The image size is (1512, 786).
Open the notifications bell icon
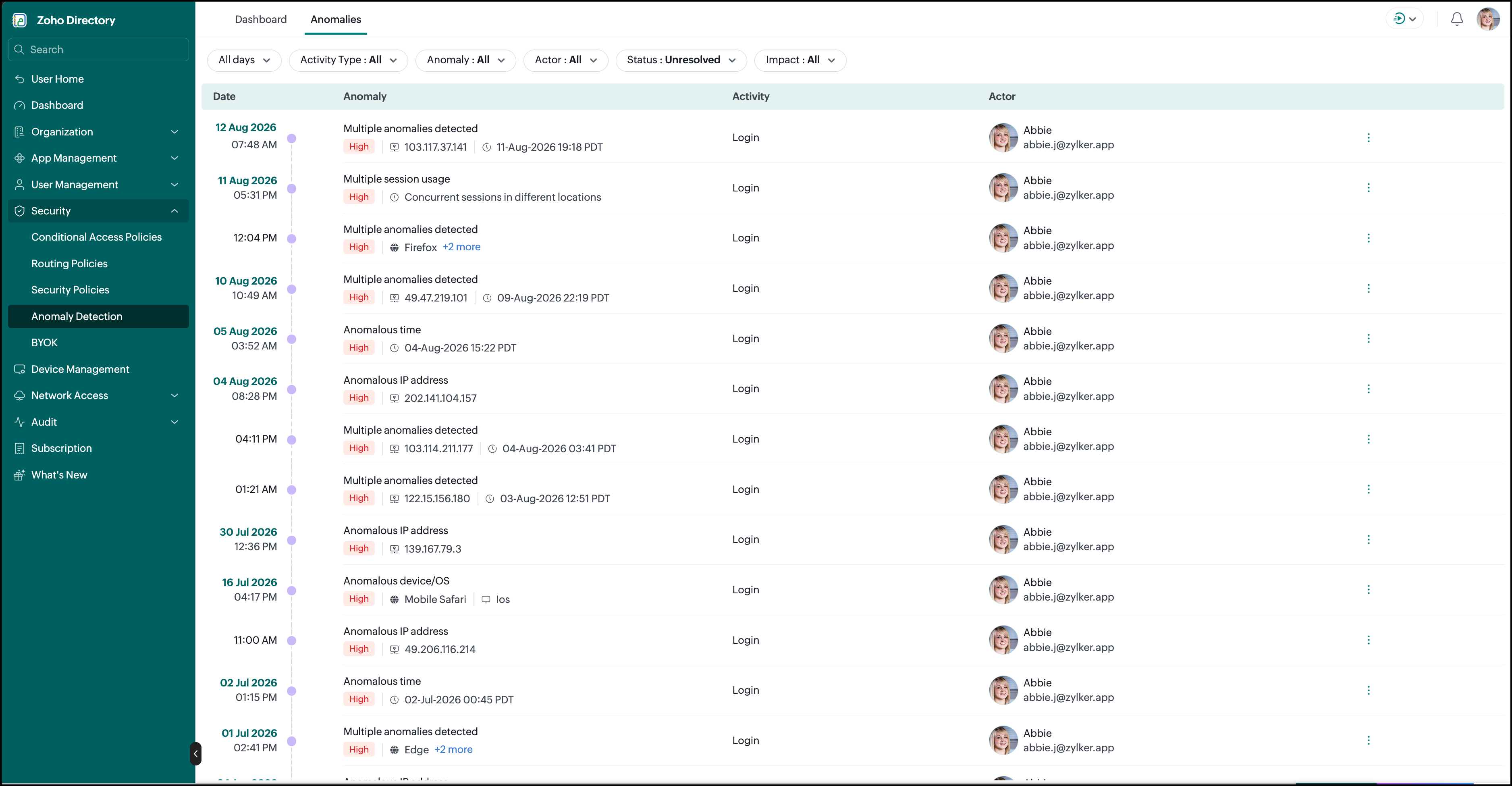point(1456,19)
